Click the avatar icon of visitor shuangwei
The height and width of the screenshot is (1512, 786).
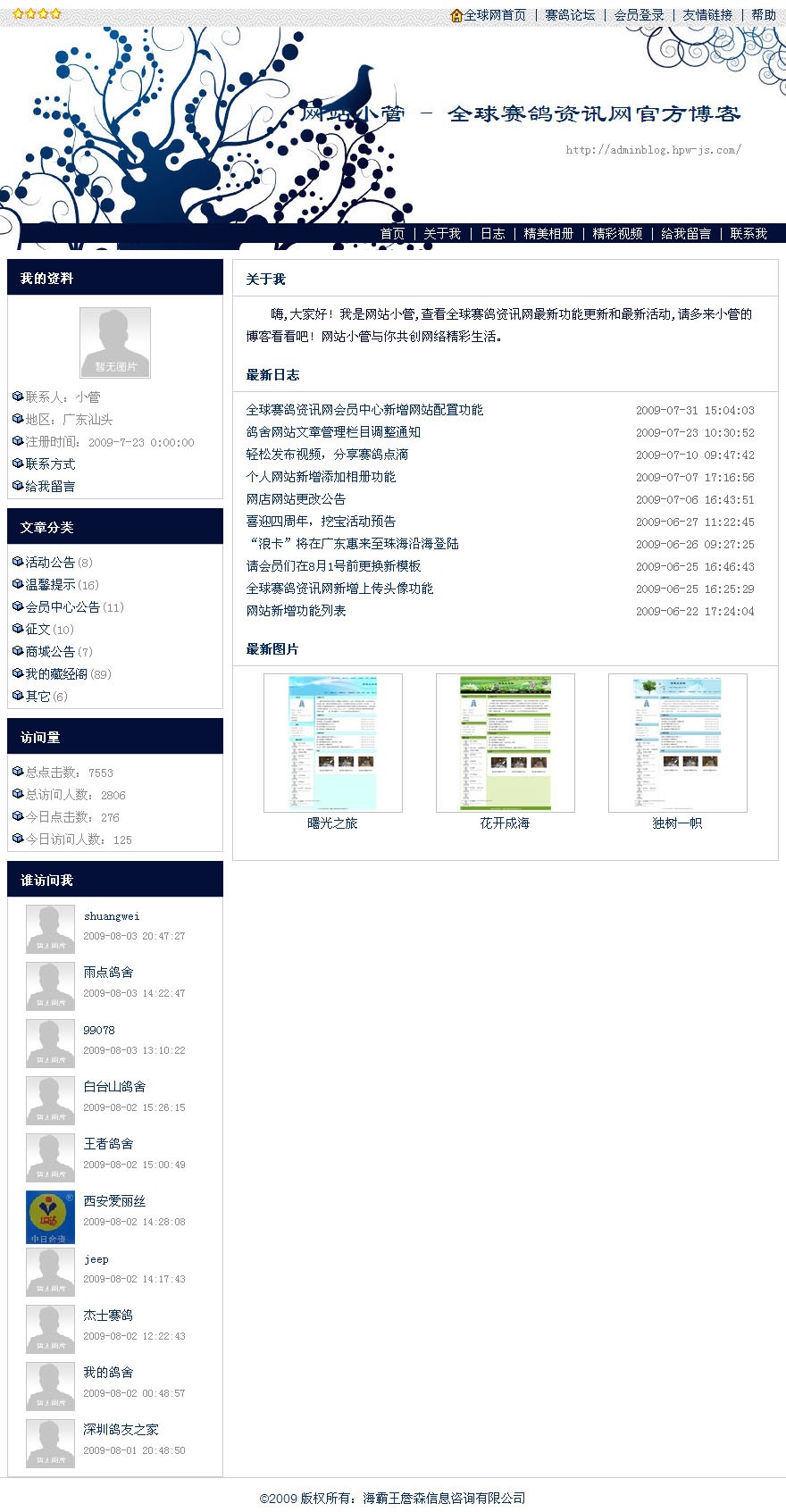(x=50, y=929)
